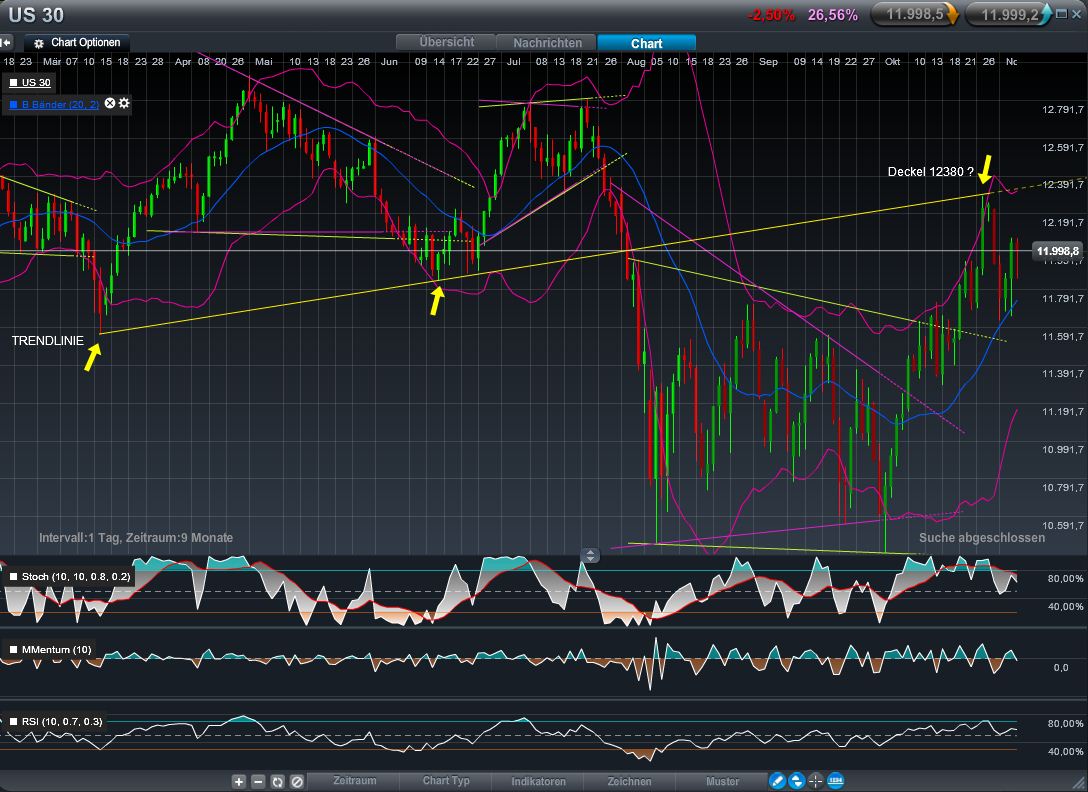The image size is (1088, 792).
Task: Click the clear drawings circle-slash icon
Action: [x=297, y=782]
